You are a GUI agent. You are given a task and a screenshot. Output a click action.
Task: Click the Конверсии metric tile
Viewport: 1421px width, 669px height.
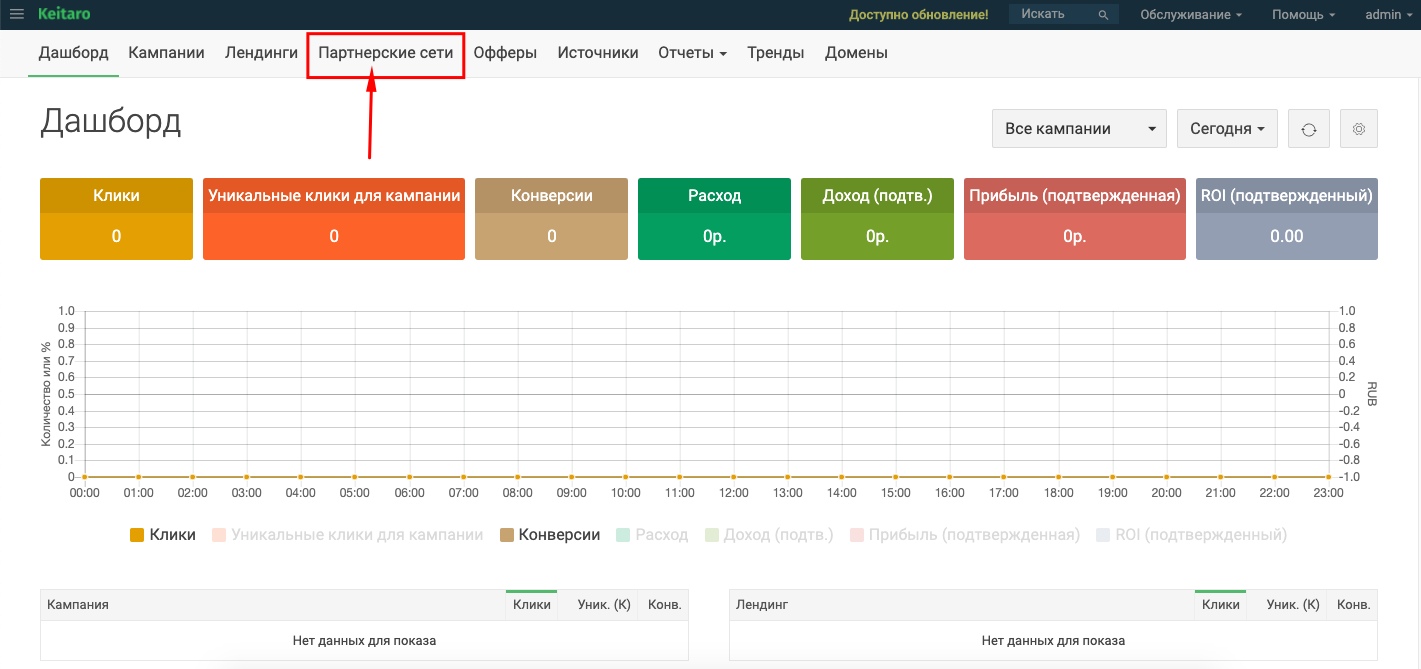pos(552,219)
